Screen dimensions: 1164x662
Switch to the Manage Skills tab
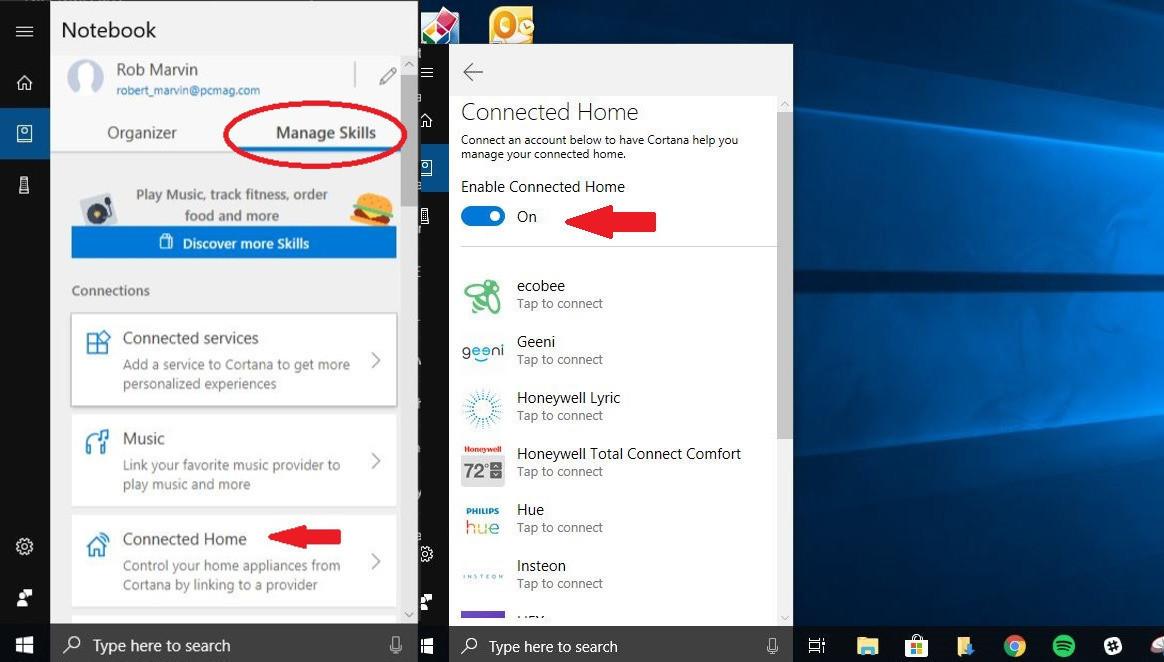(x=326, y=132)
